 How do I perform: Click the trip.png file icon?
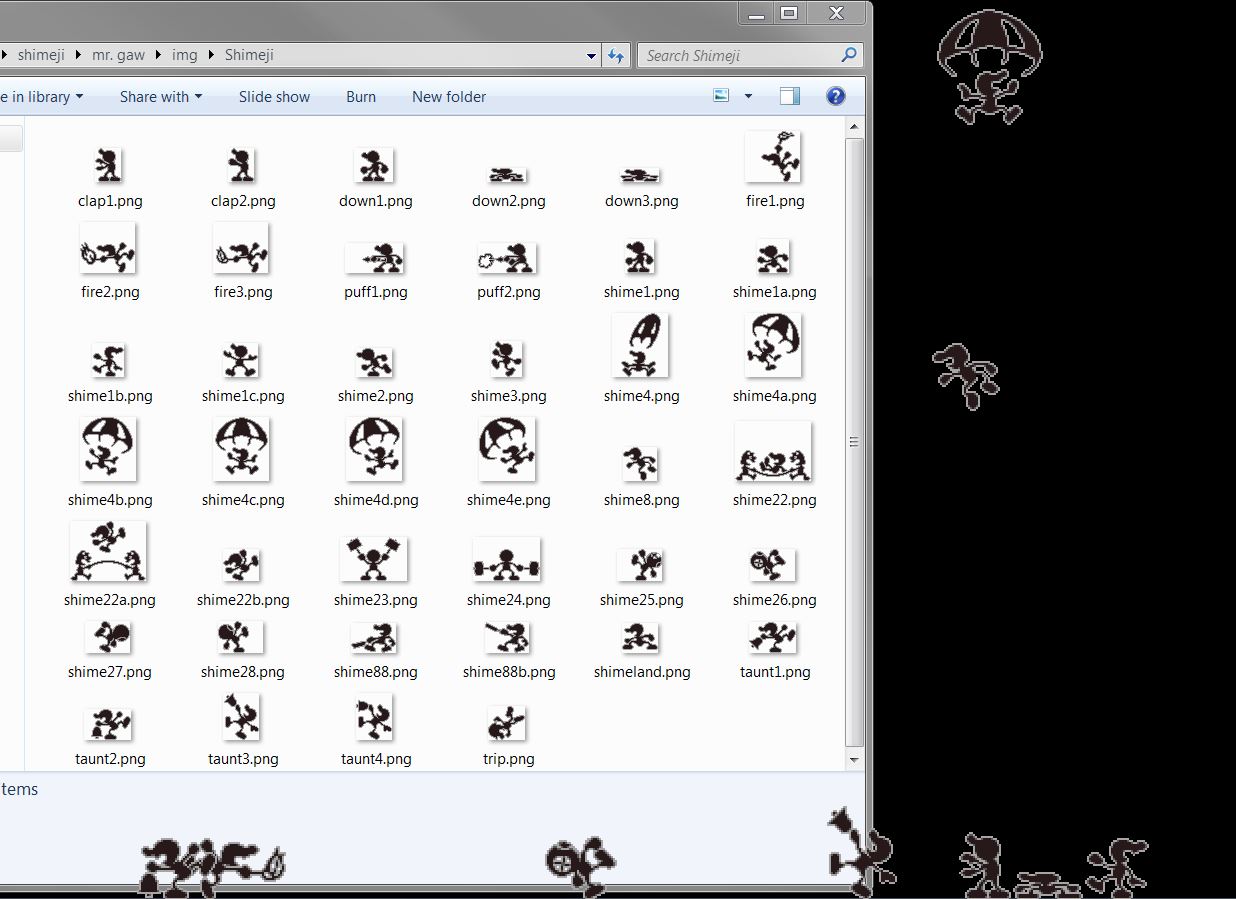coord(507,723)
